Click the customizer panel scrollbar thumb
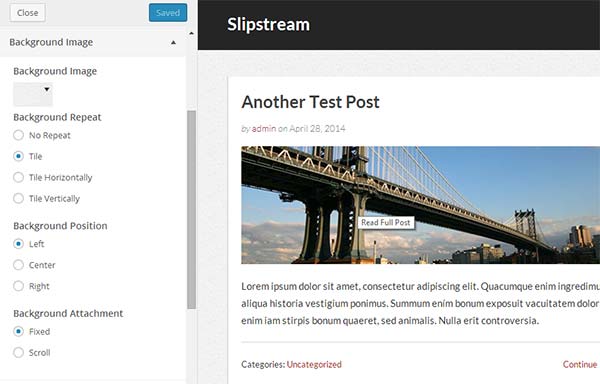600x384 pixels. pyautogui.click(x=192, y=210)
